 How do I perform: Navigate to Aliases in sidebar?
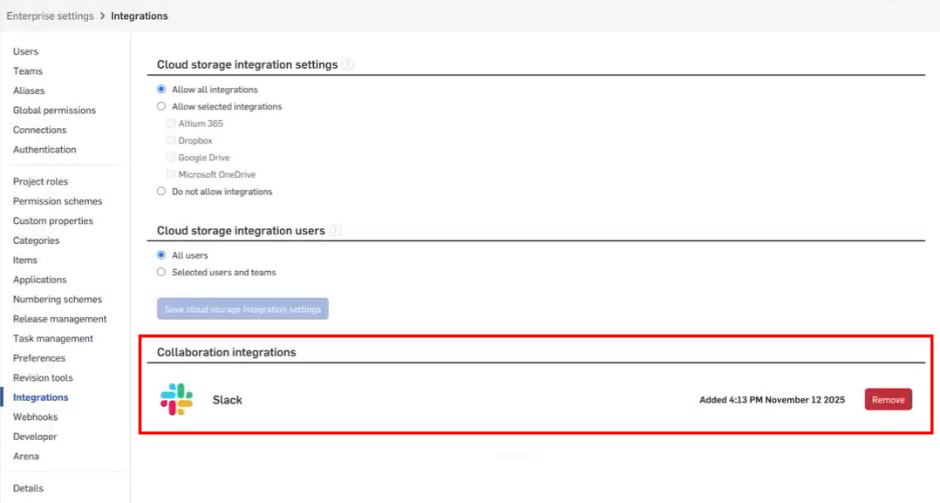pyautogui.click(x=29, y=91)
